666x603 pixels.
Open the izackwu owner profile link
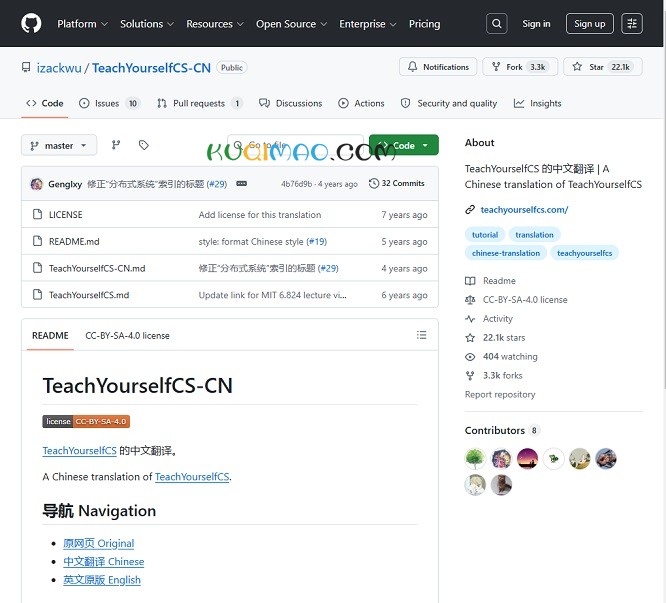coord(59,68)
